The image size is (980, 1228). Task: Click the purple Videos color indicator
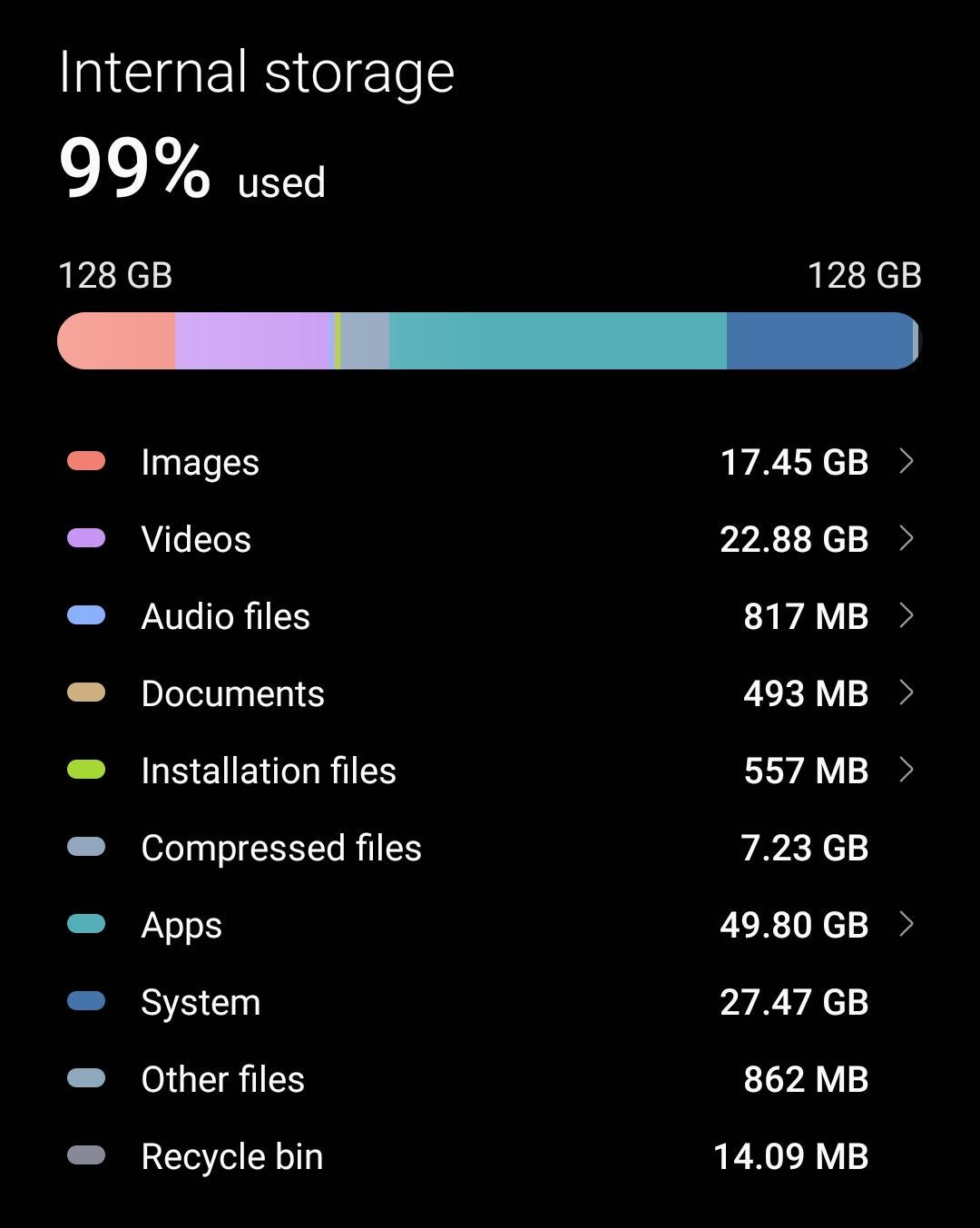click(x=86, y=539)
